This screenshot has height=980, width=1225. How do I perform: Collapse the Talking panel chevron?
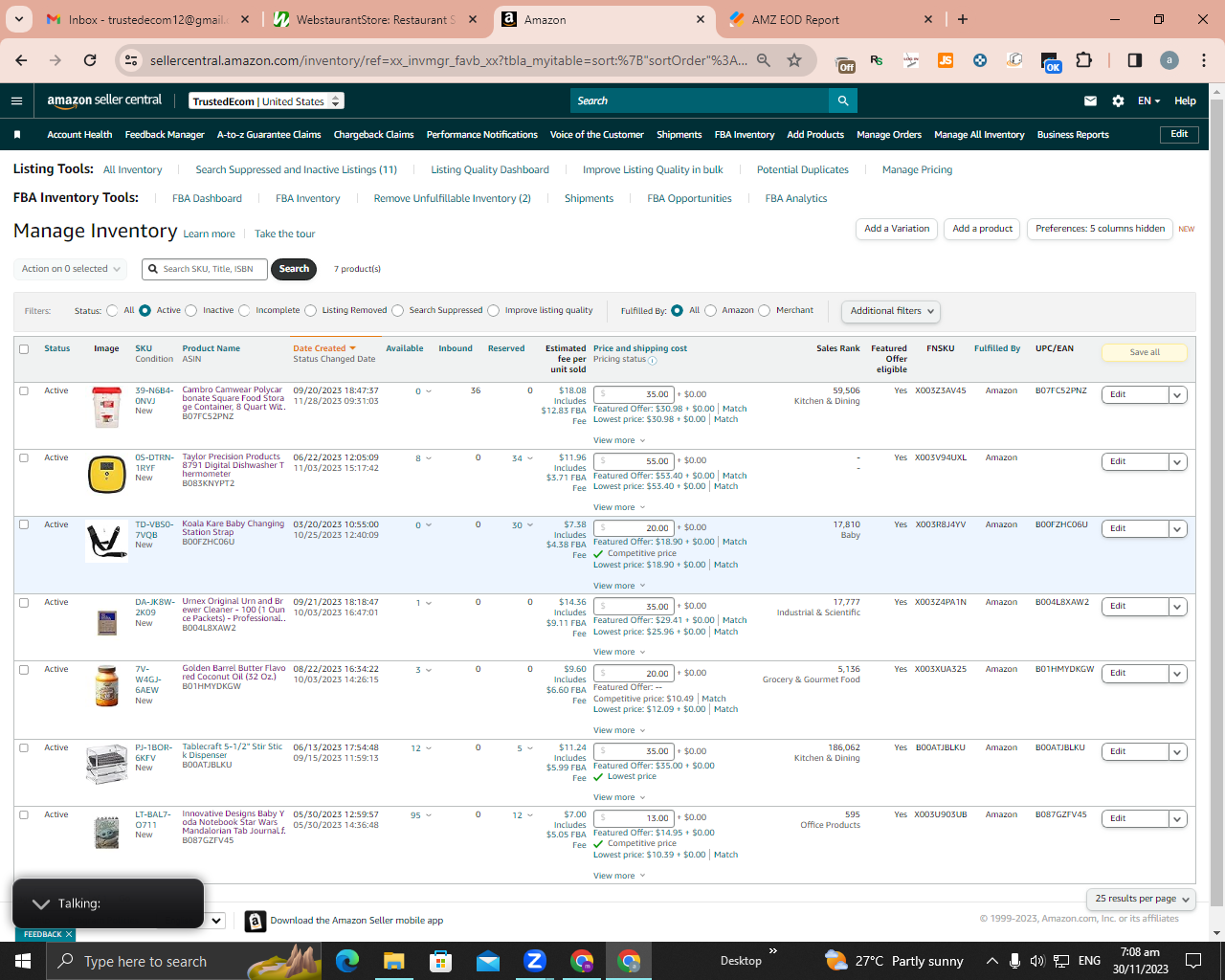41,903
